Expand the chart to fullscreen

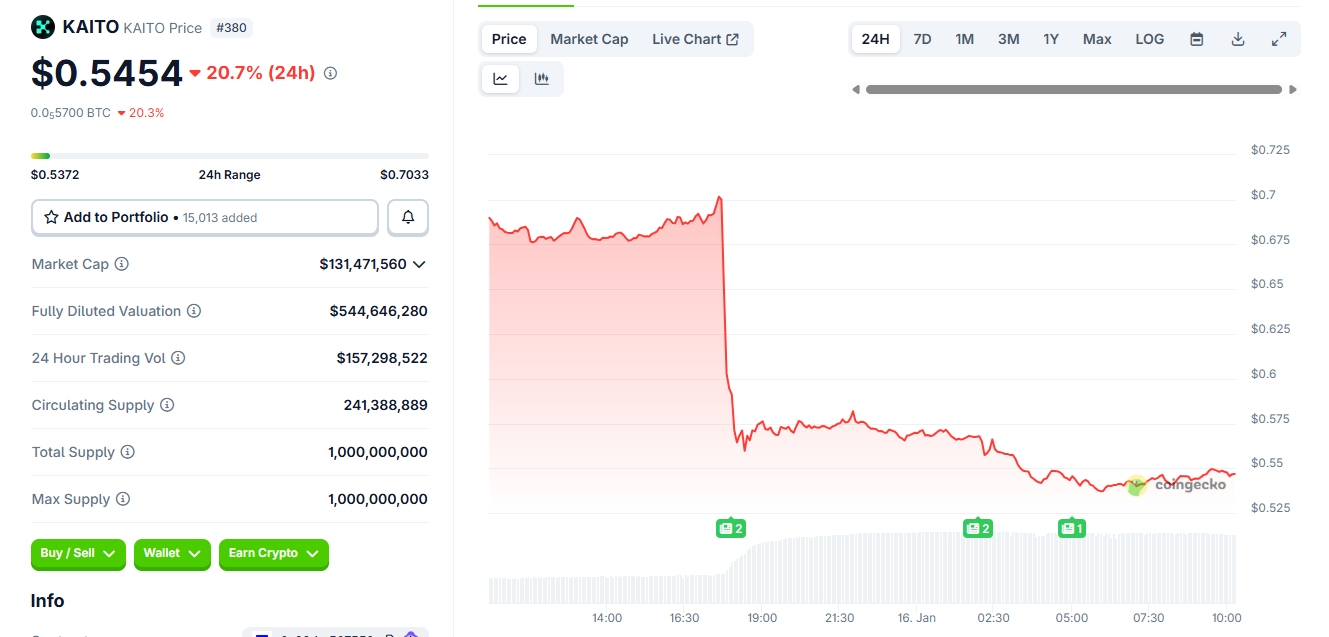point(1279,38)
